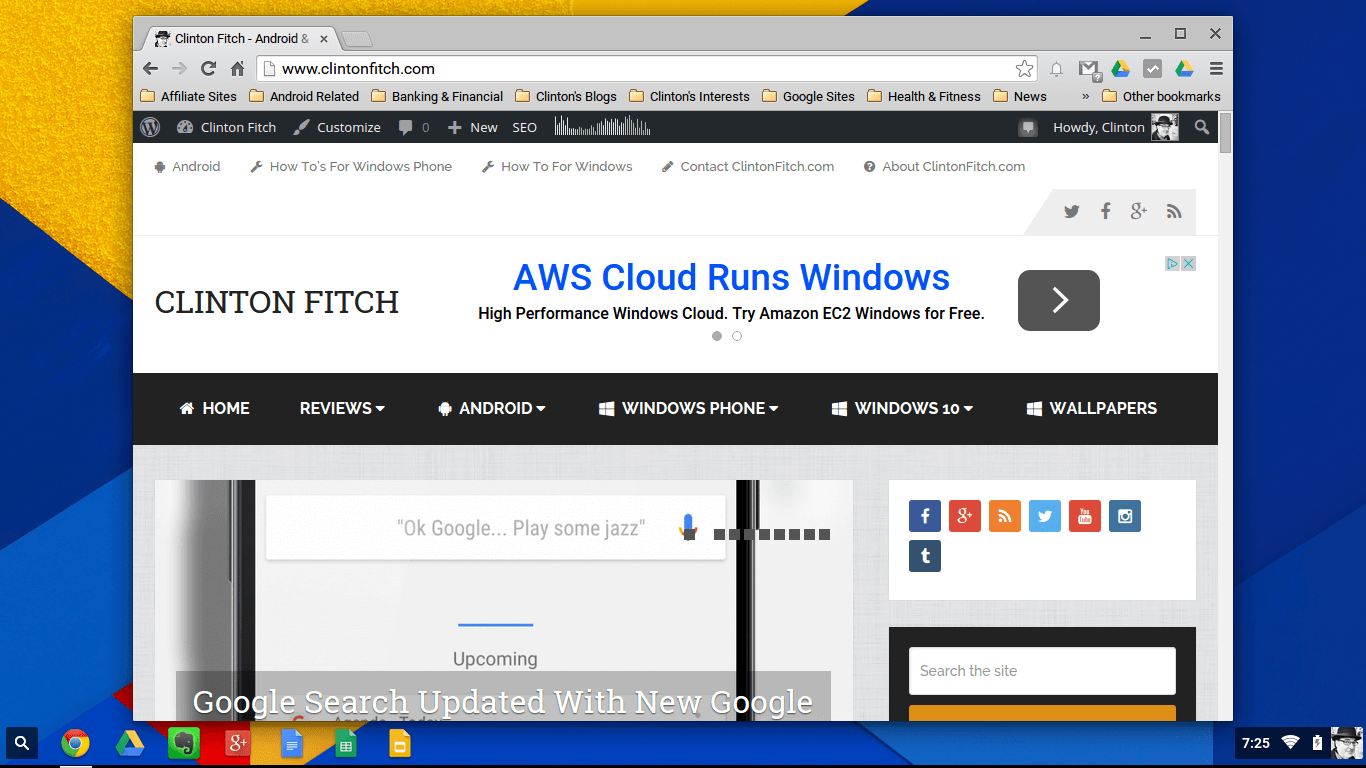Image resolution: width=1366 pixels, height=768 pixels.
Task: Open the header Facebook icon
Action: [x=1105, y=211]
